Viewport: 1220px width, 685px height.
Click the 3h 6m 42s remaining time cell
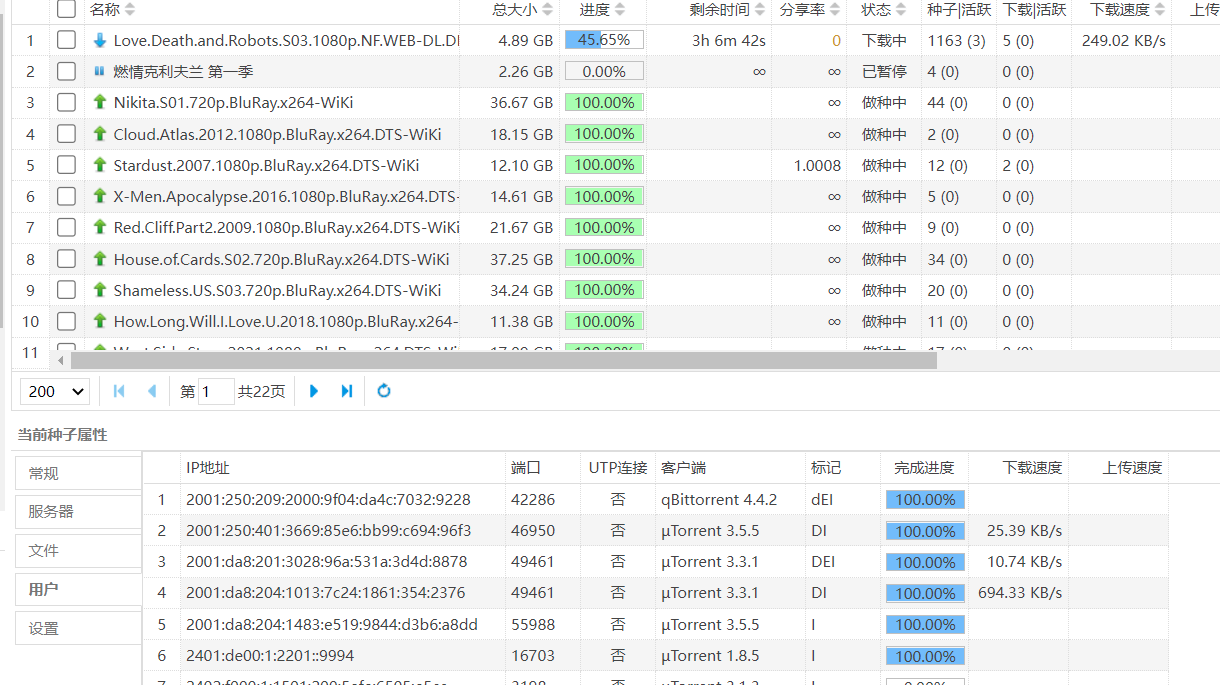coord(729,41)
